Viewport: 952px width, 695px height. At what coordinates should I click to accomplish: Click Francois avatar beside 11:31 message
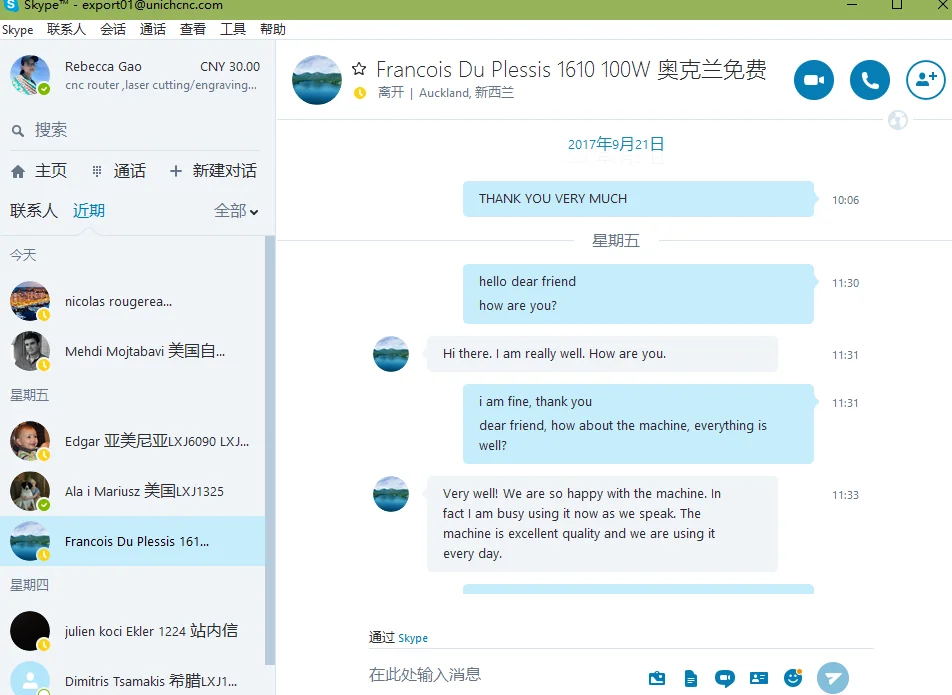(x=390, y=354)
